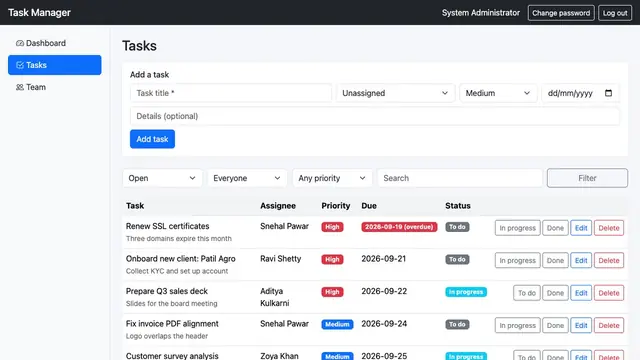The width and height of the screenshot is (640, 360).
Task: Mark Renew SSL certificates as Done
Action: point(555,228)
